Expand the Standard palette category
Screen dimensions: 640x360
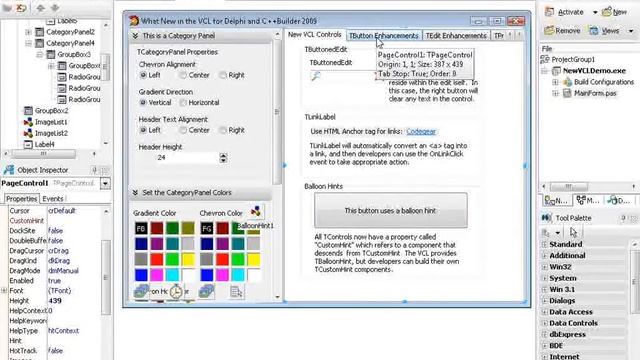pos(544,244)
